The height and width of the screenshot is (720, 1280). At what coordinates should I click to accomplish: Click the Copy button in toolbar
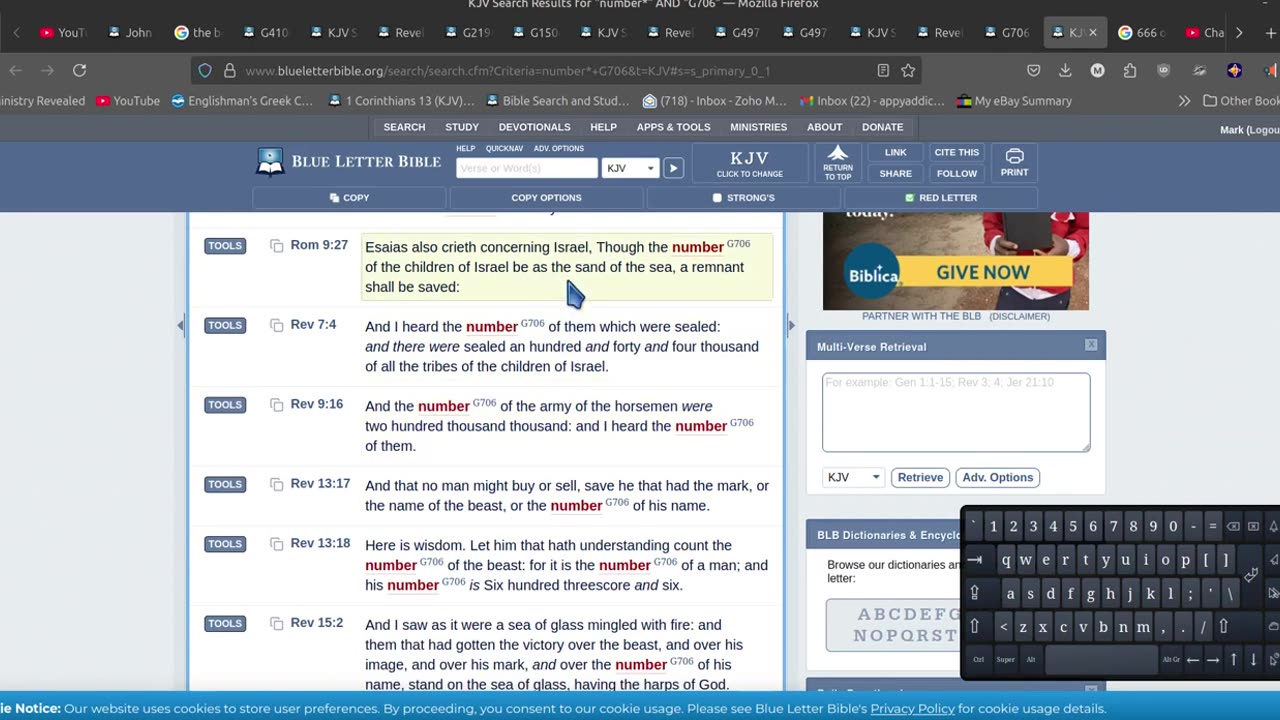[349, 198]
